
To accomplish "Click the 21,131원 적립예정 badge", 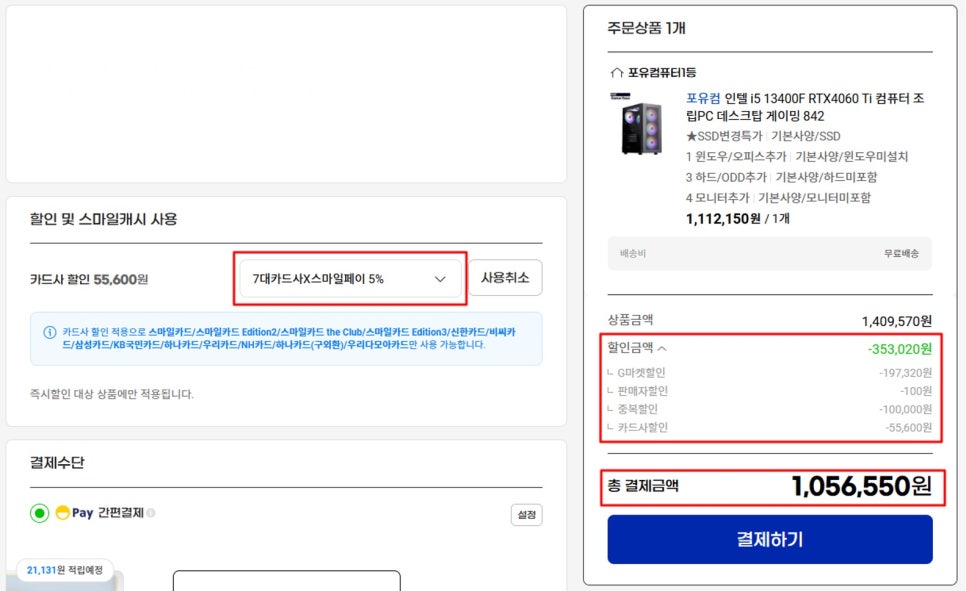I will tap(65, 570).
